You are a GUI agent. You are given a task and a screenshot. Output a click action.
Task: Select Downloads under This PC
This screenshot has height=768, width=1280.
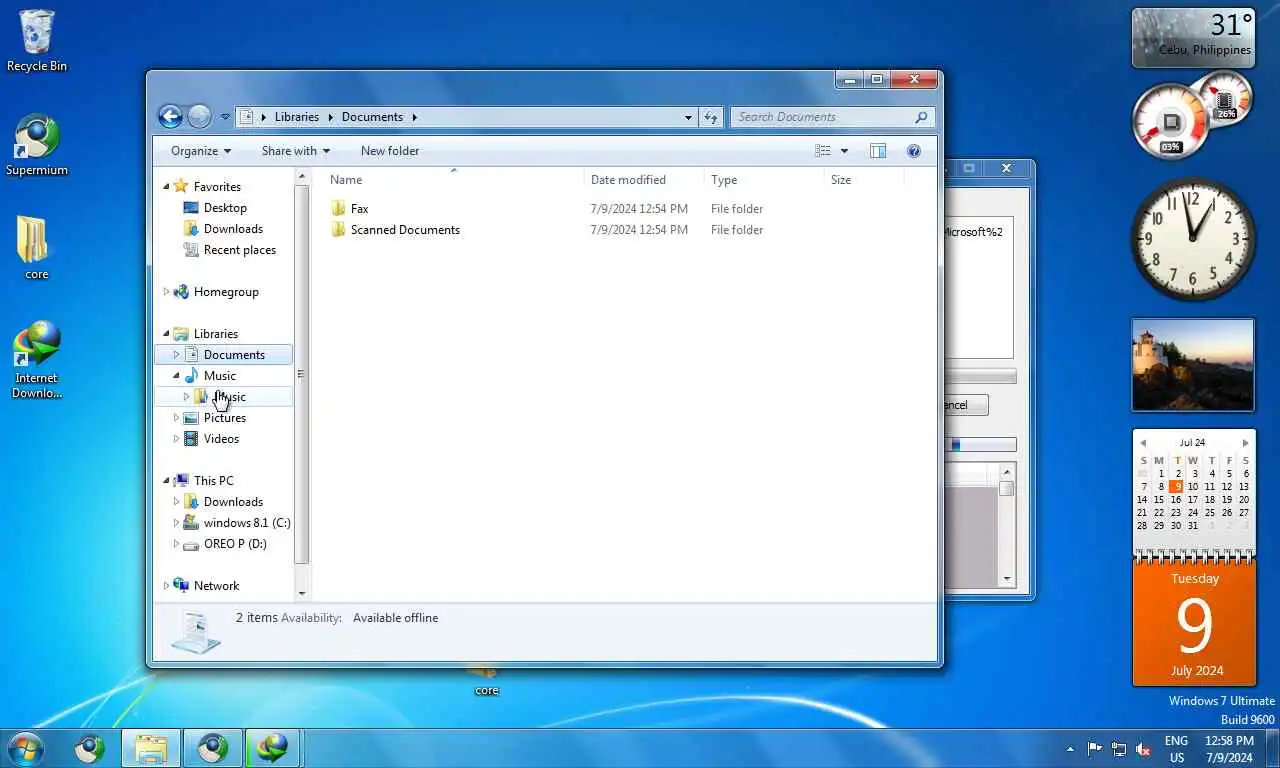[x=233, y=502]
